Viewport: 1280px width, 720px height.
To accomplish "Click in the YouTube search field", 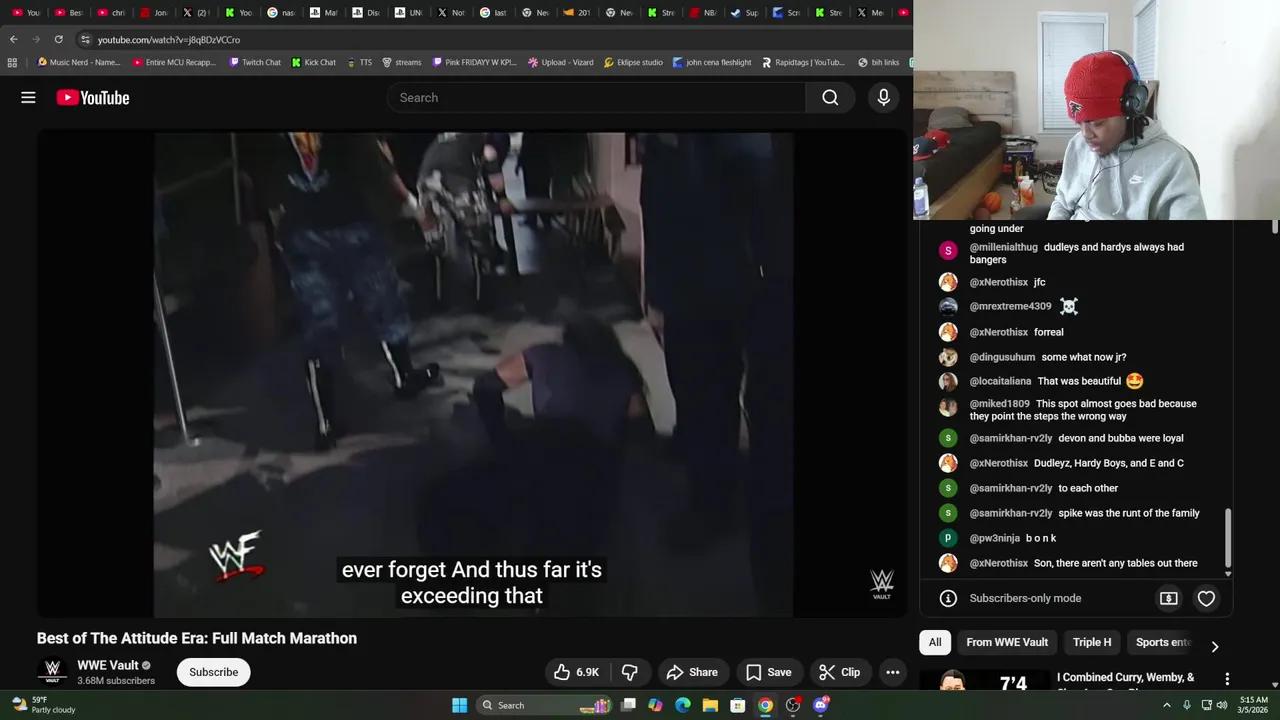I will pyautogui.click(x=596, y=97).
